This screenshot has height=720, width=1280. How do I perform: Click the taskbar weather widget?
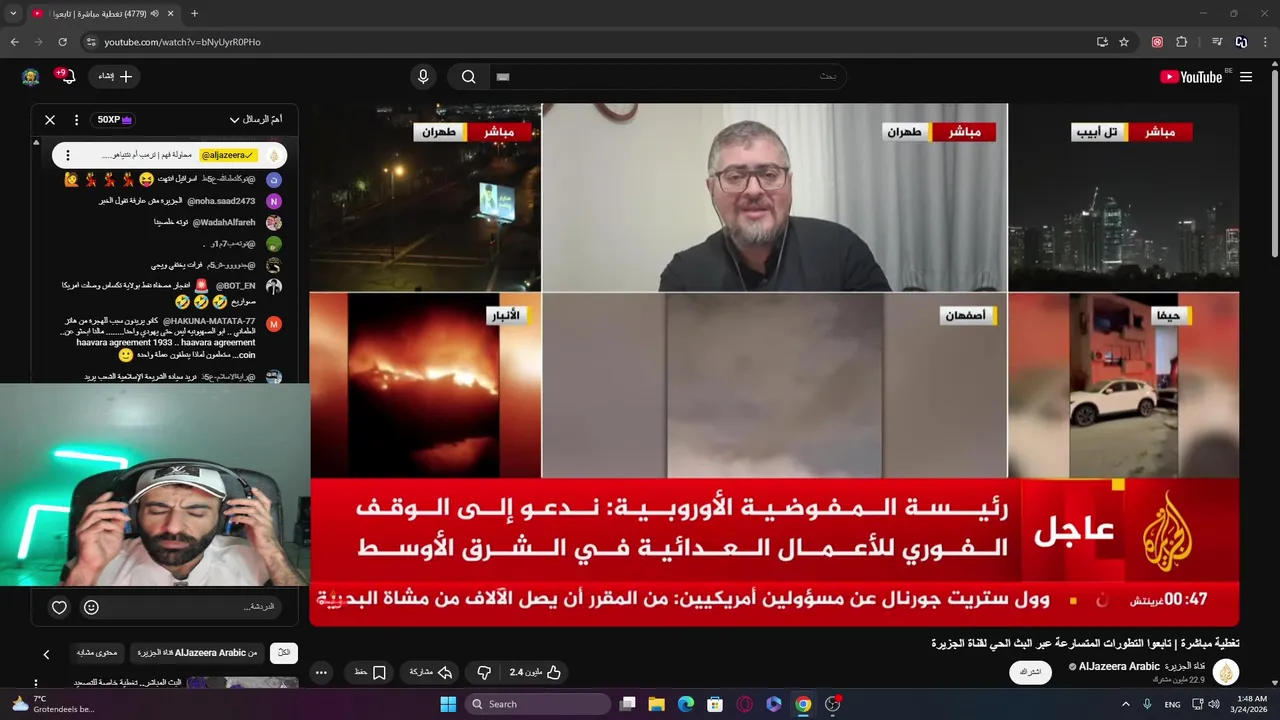[x=55, y=704]
